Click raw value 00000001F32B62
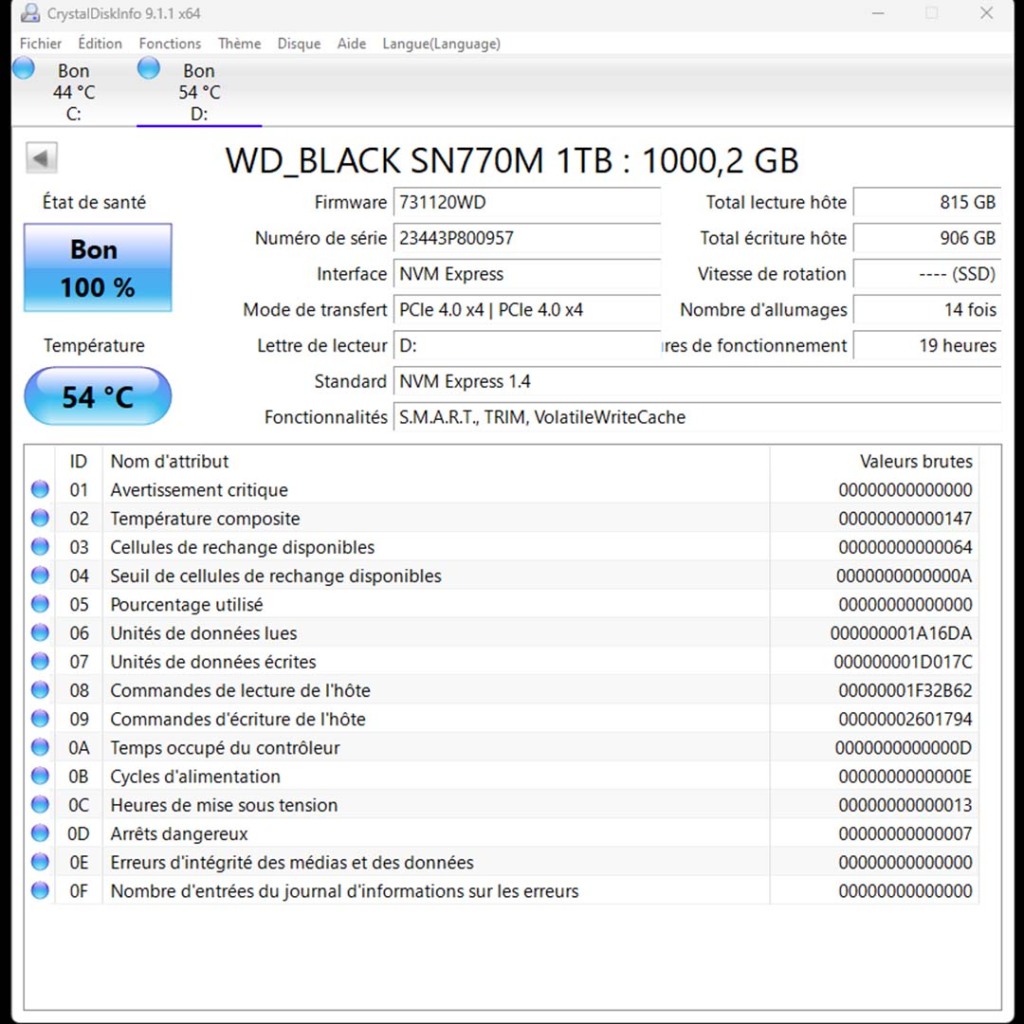The width and height of the screenshot is (1024, 1024). coord(905,691)
